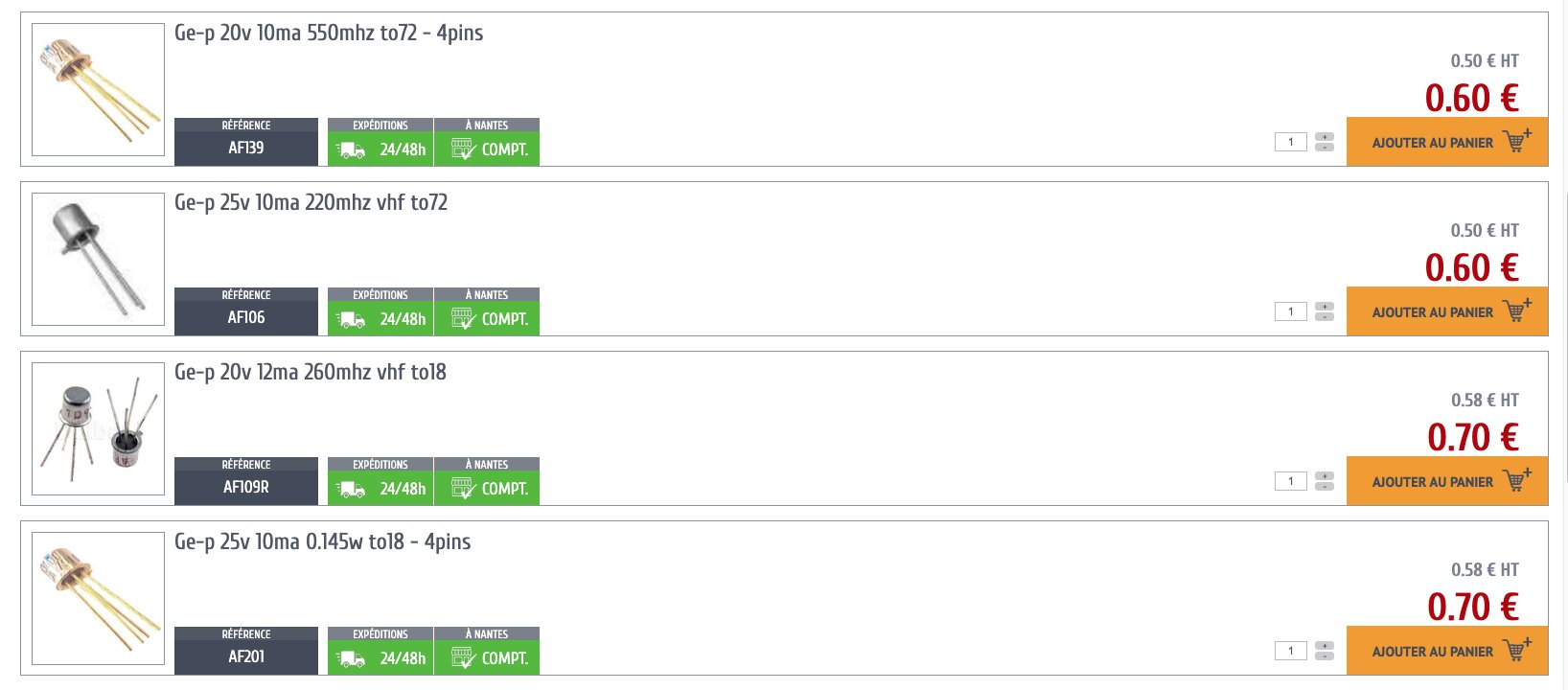Viewport: 1568px width, 690px height.
Task: Click the delivery truck icon for AF109R
Action: coord(352,489)
